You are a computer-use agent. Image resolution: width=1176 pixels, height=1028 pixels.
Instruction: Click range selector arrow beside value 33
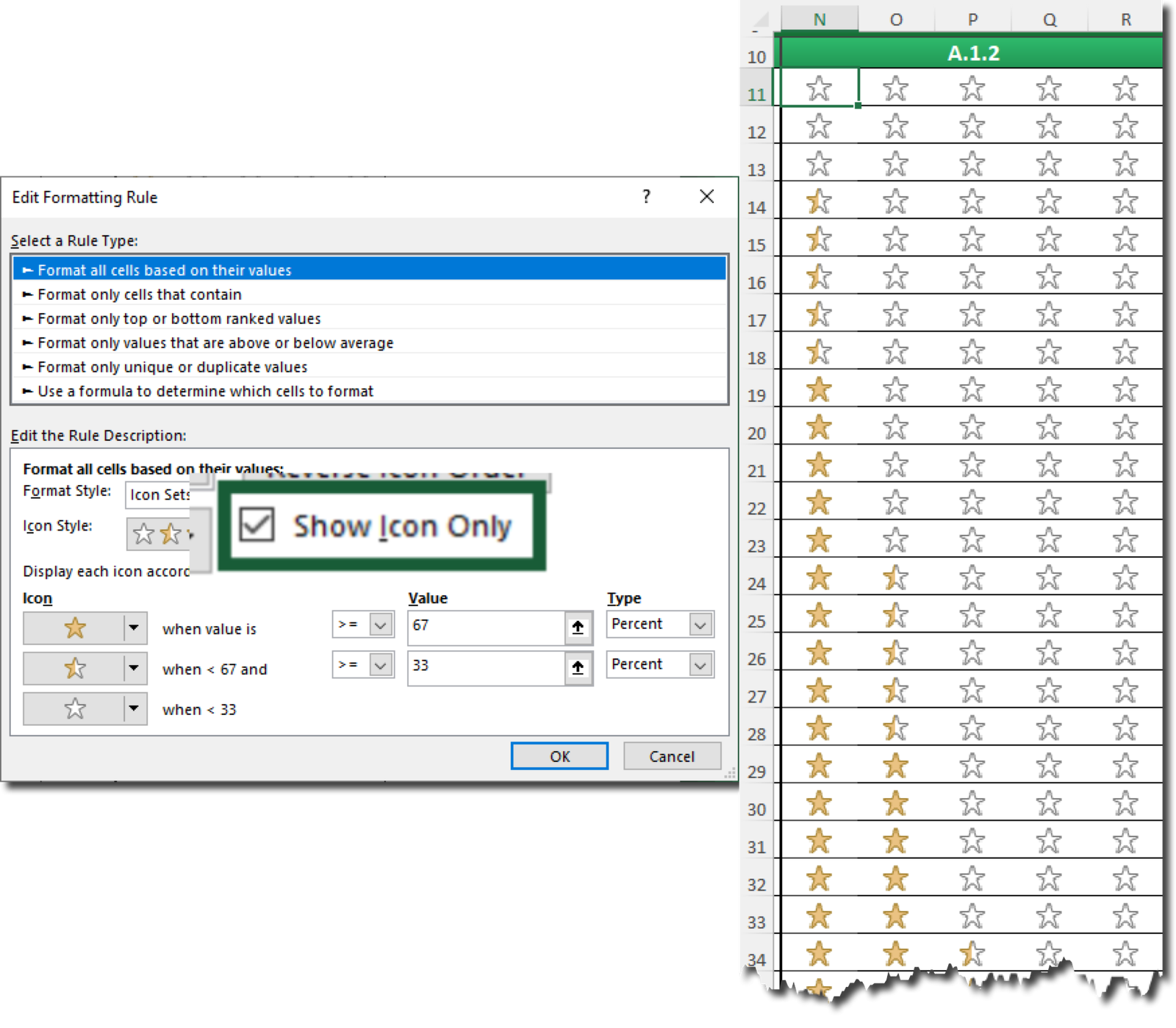click(x=578, y=667)
